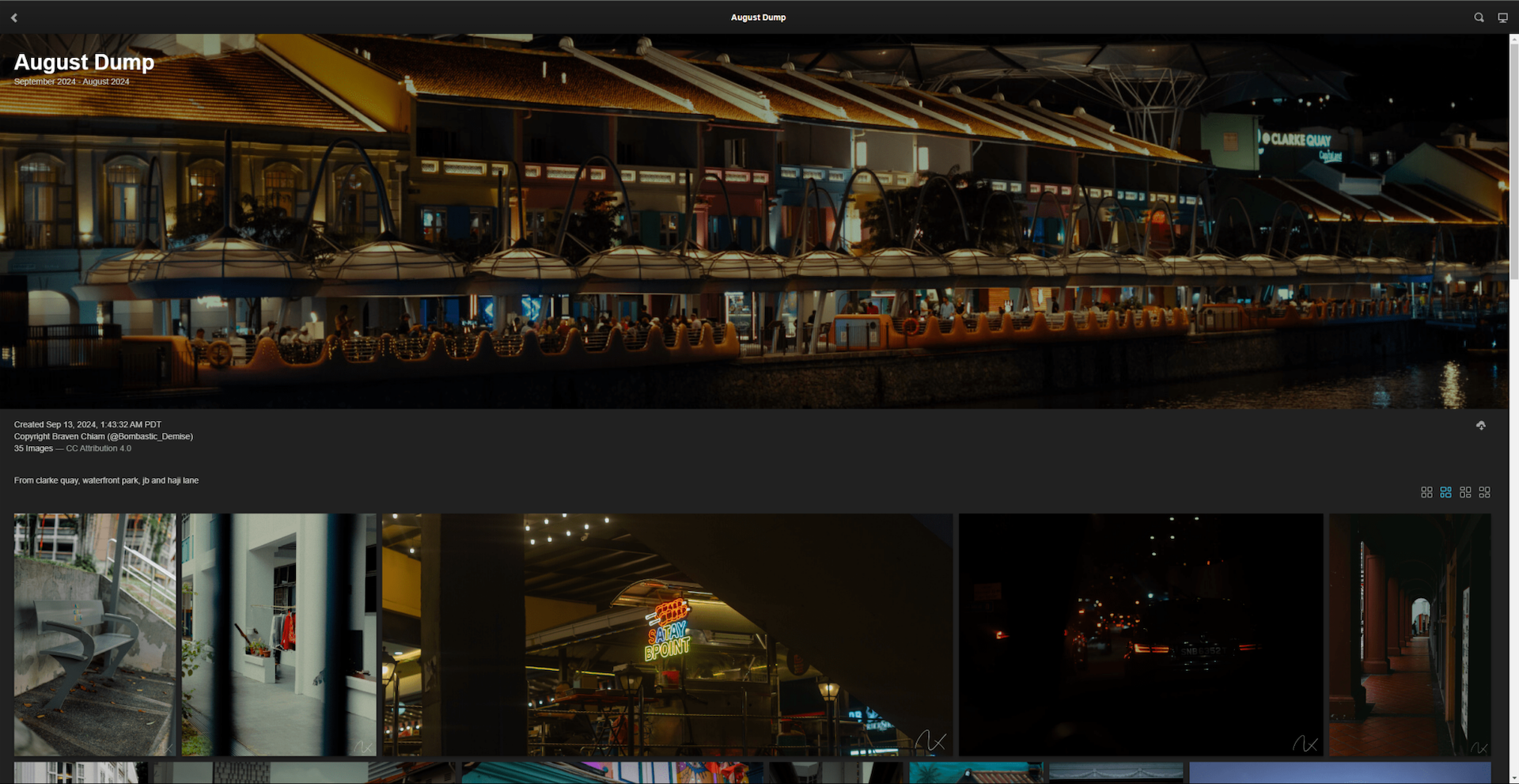Click the scroll-down arrow on the scrollbar
The height and width of the screenshot is (784, 1519).
(x=1513, y=778)
